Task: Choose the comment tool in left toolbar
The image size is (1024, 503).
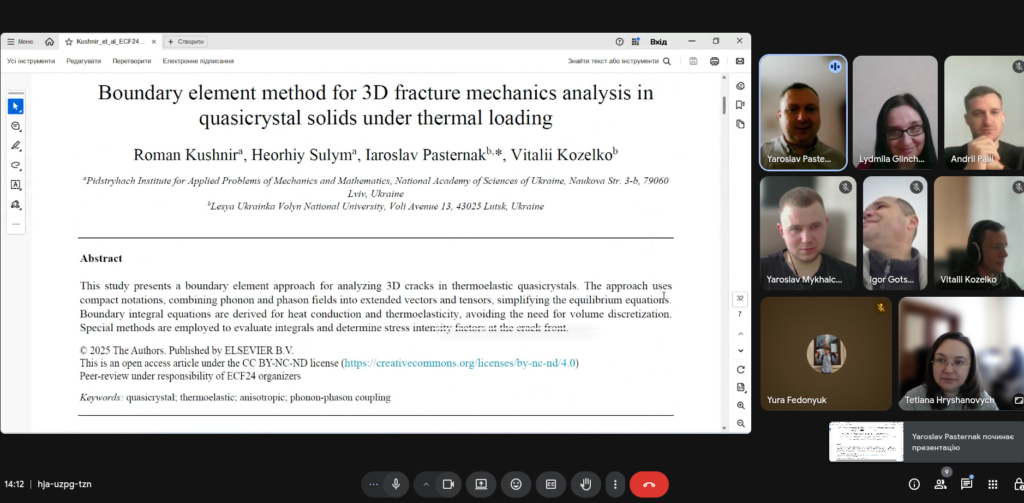Action: coord(16,126)
